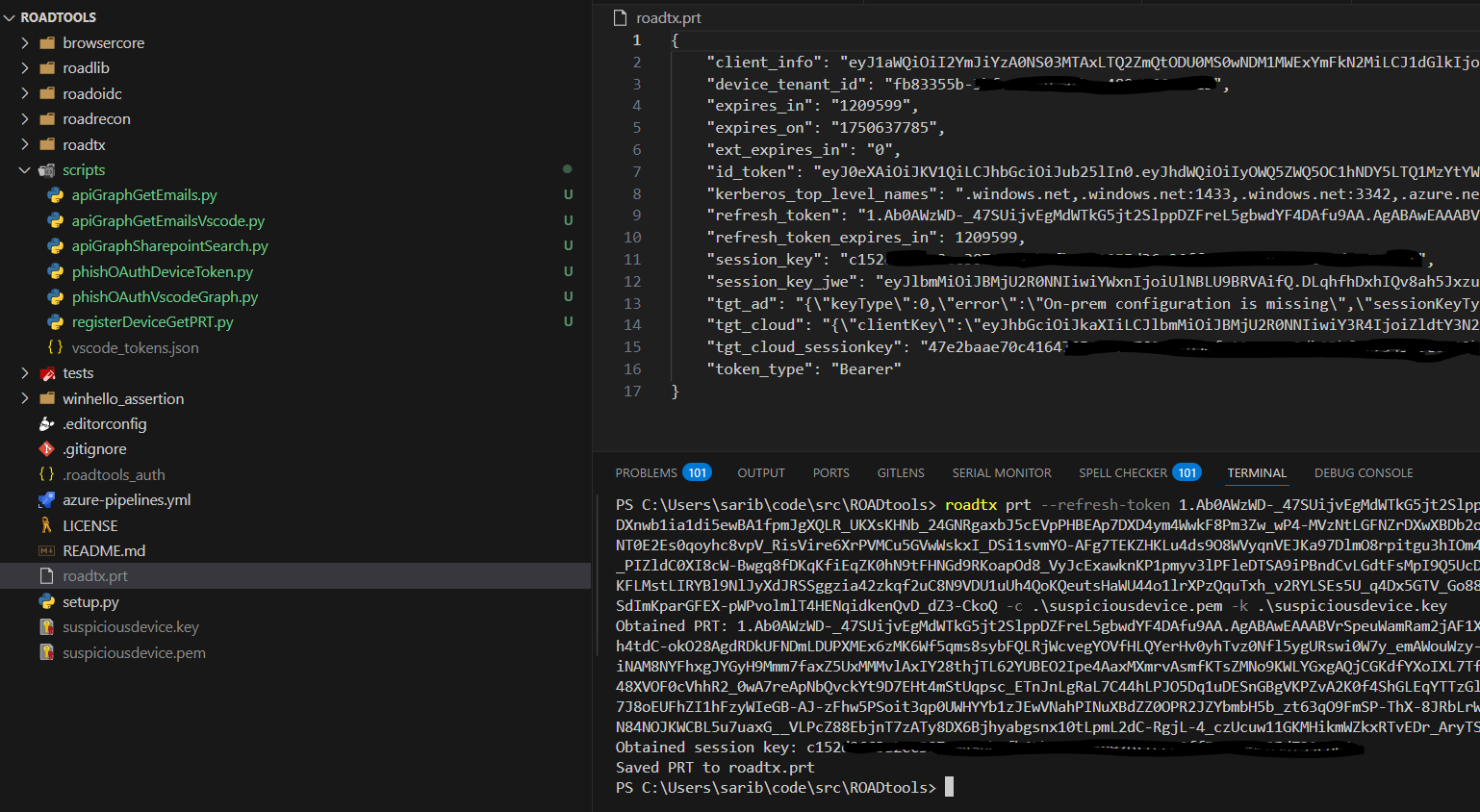The height and width of the screenshot is (812, 1480).
Task: Open the DEBUG CONSOLE tab
Action: (1363, 473)
